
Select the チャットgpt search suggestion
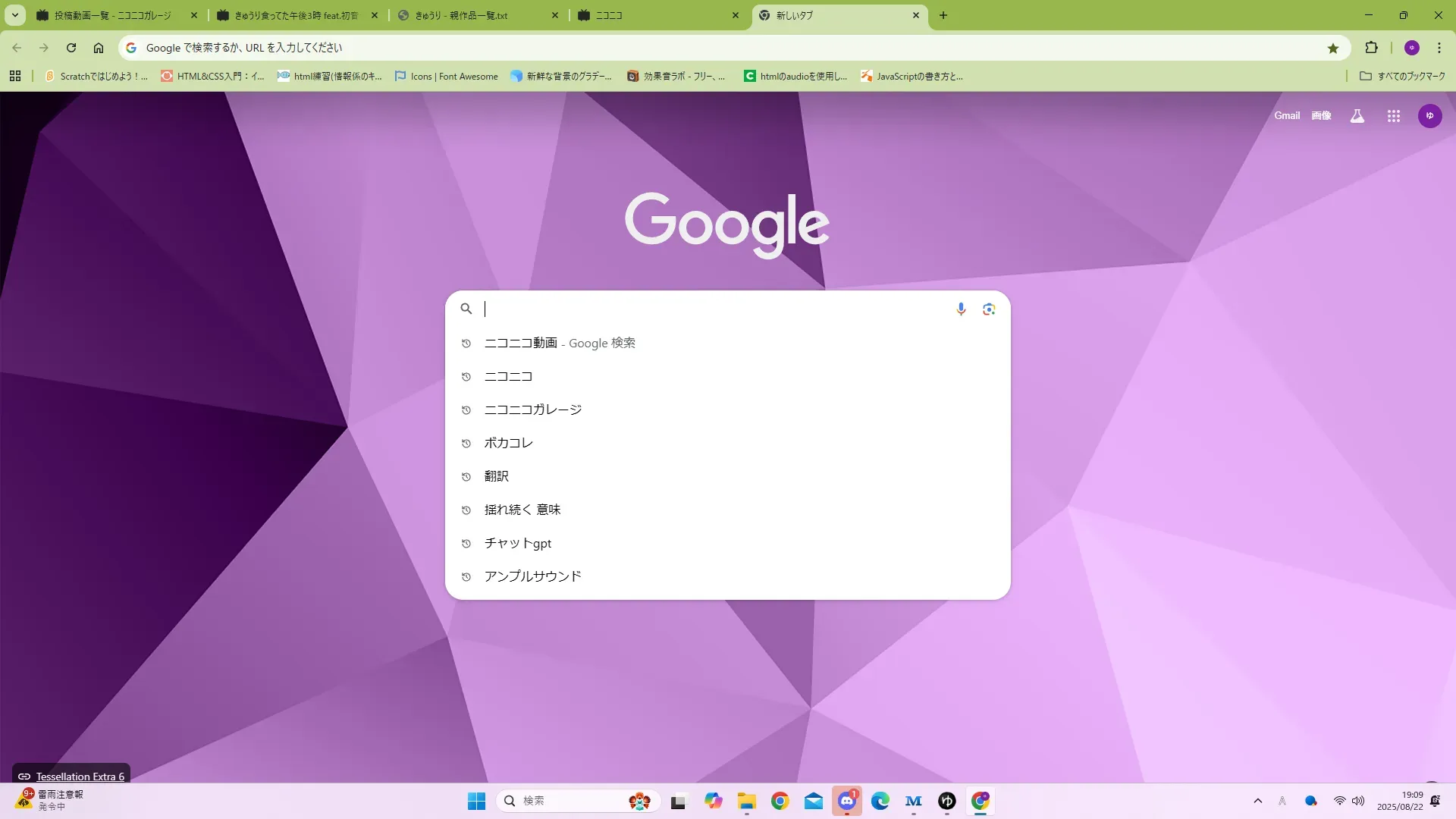click(517, 543)
